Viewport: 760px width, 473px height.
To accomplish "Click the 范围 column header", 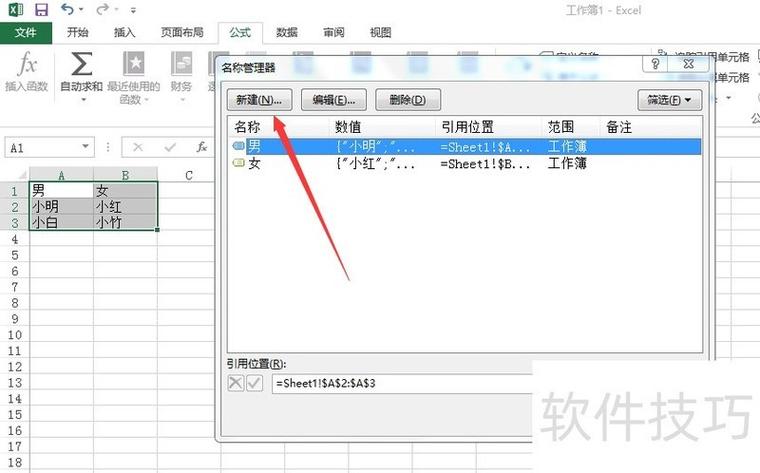I will 570,127.
